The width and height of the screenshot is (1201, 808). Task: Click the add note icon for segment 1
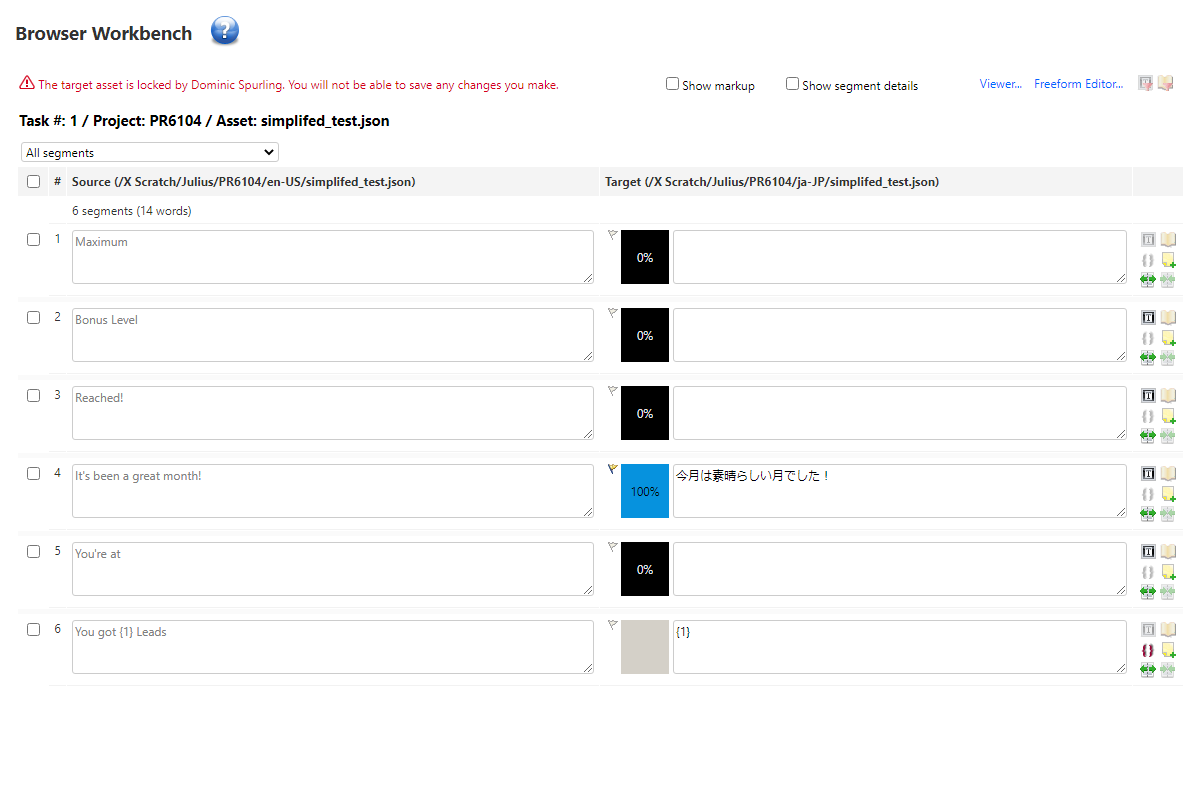tap(1168, 260)
